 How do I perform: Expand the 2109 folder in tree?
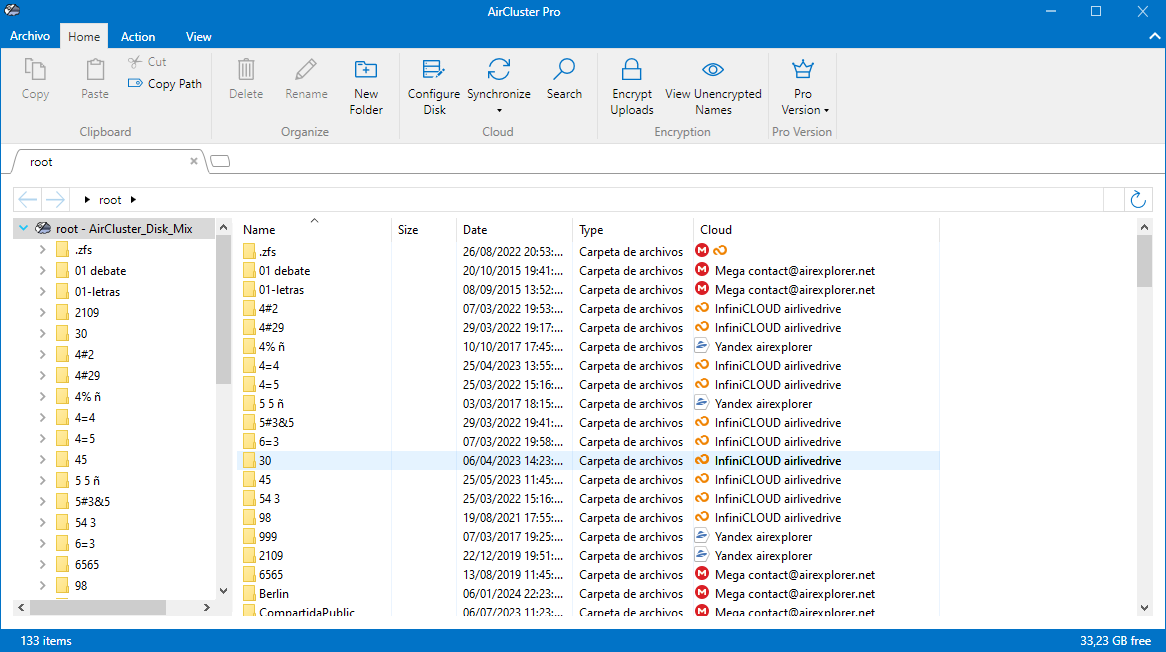(42, 313)
